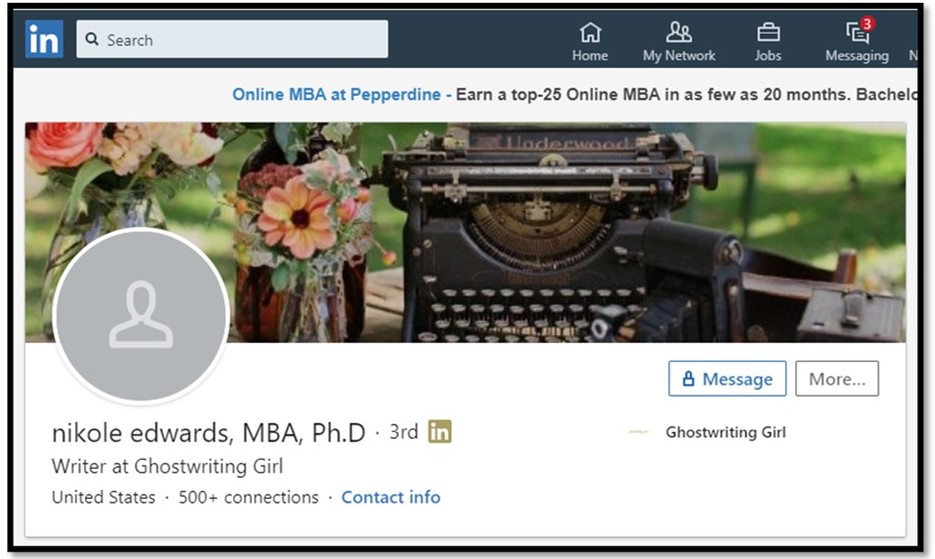Click the lock icon on Message button
Viewport: 935px width, 559px height.
coord(688,379)
